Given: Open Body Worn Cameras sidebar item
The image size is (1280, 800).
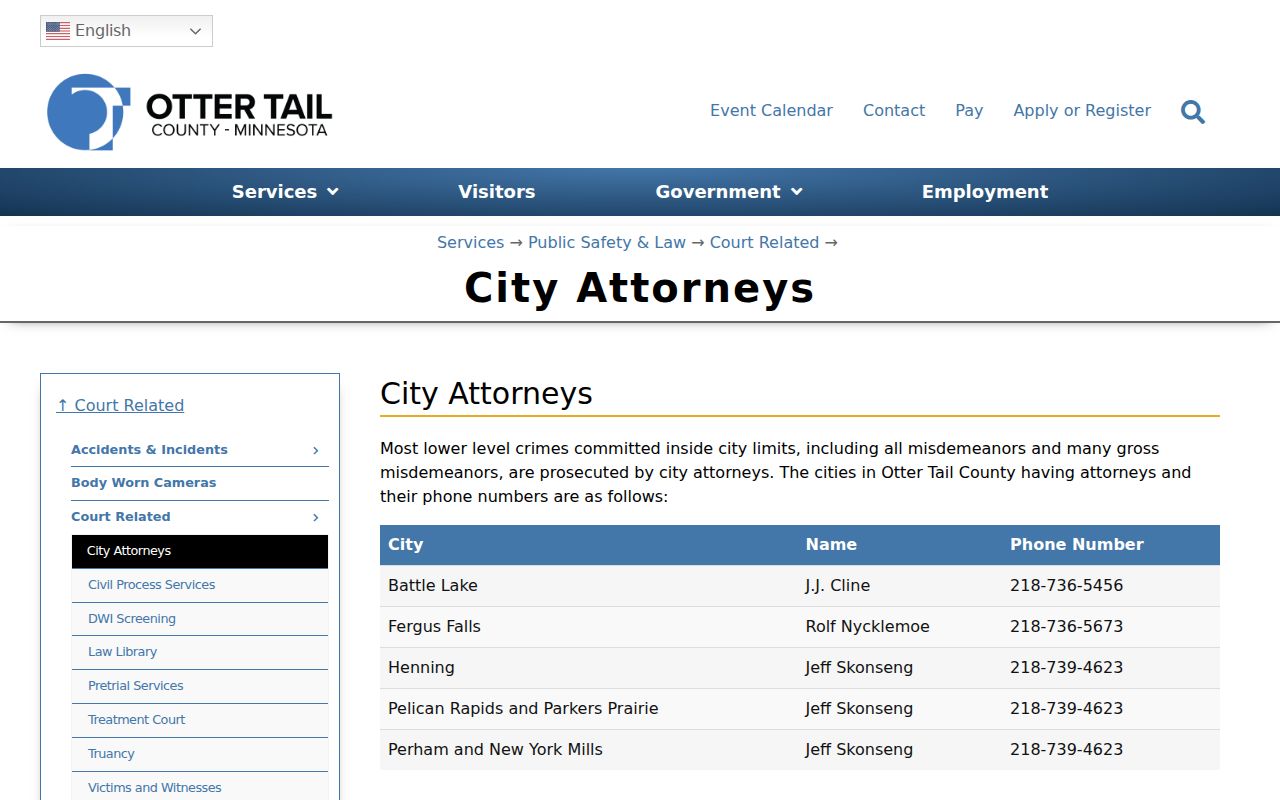Looking at the screenshot, I should pos(143,483).
